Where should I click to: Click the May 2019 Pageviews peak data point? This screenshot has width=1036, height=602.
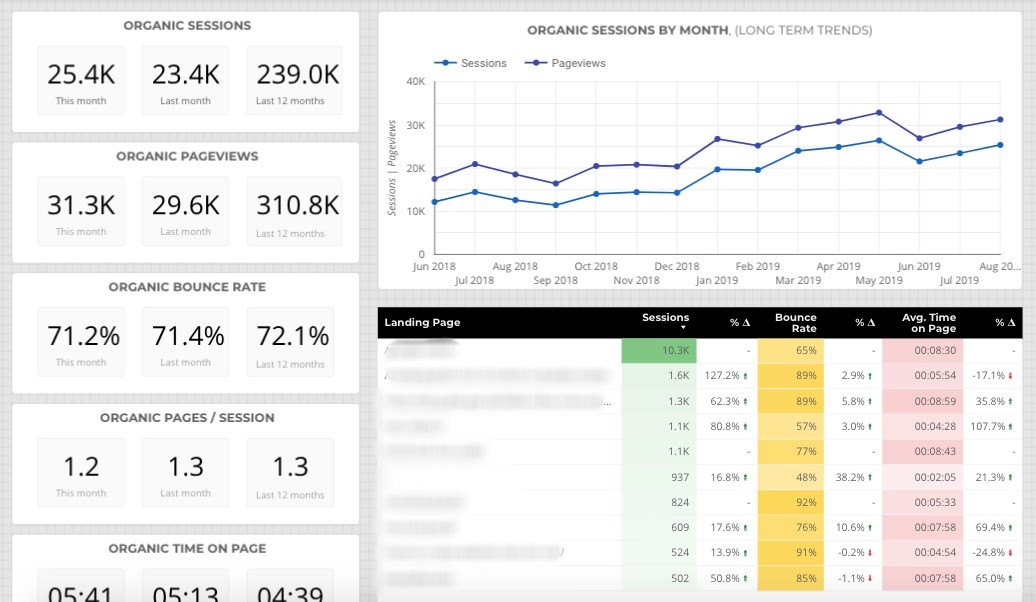pyautogui.click(x=879, y=113)
